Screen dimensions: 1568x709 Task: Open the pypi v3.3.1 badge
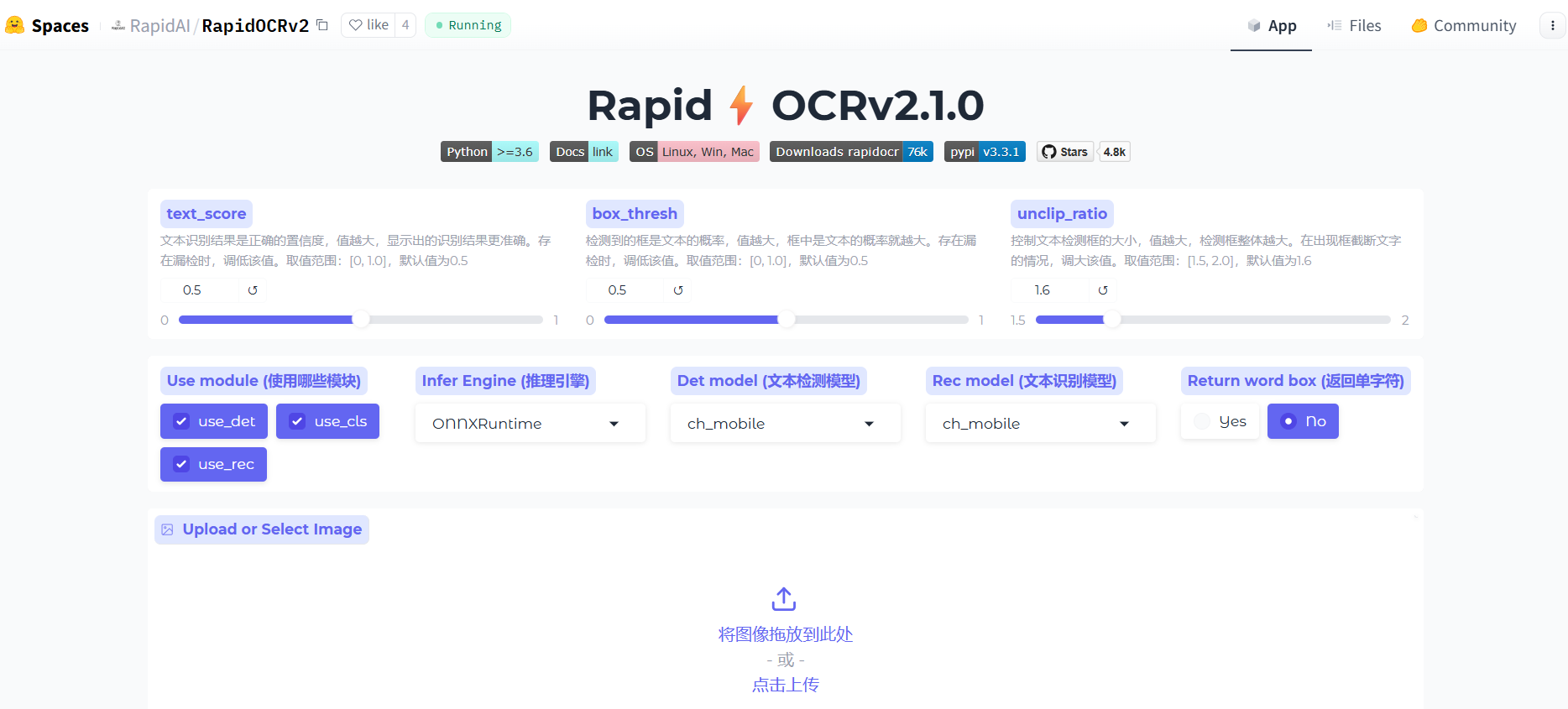pyautogui.click(x=985, y=152)
